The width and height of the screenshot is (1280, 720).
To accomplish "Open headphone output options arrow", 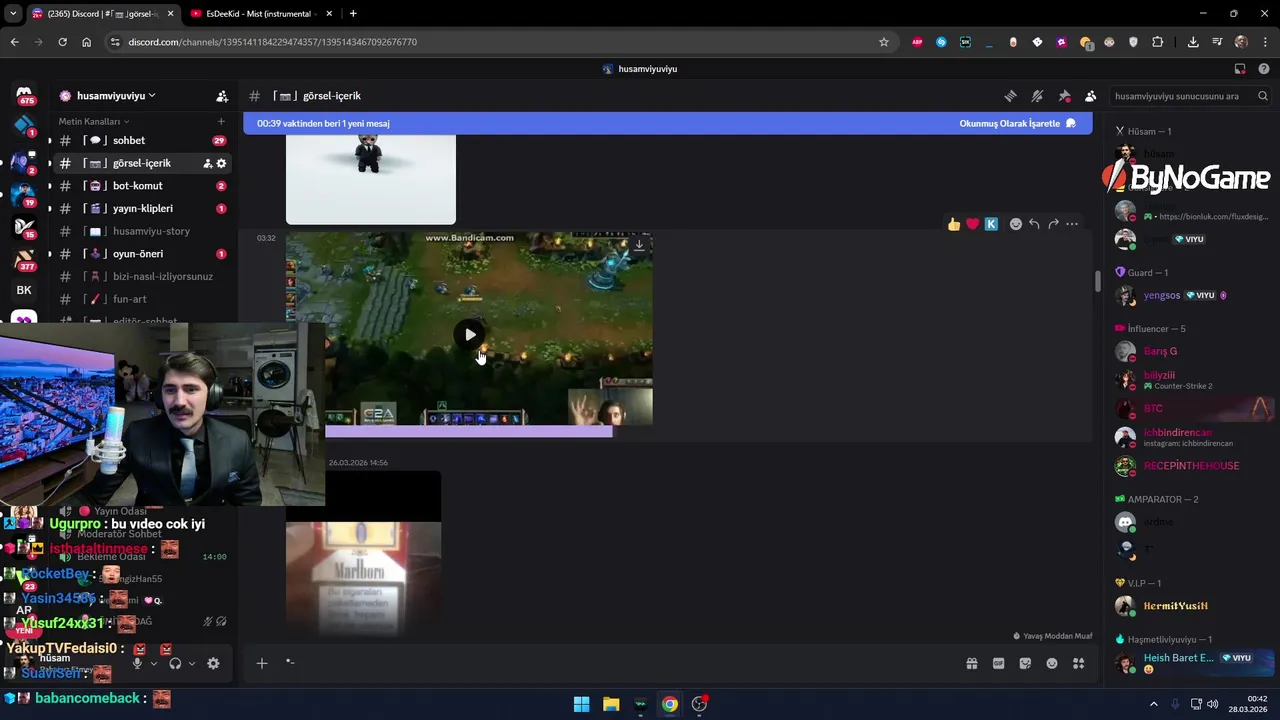I will (x=191, y=663).
